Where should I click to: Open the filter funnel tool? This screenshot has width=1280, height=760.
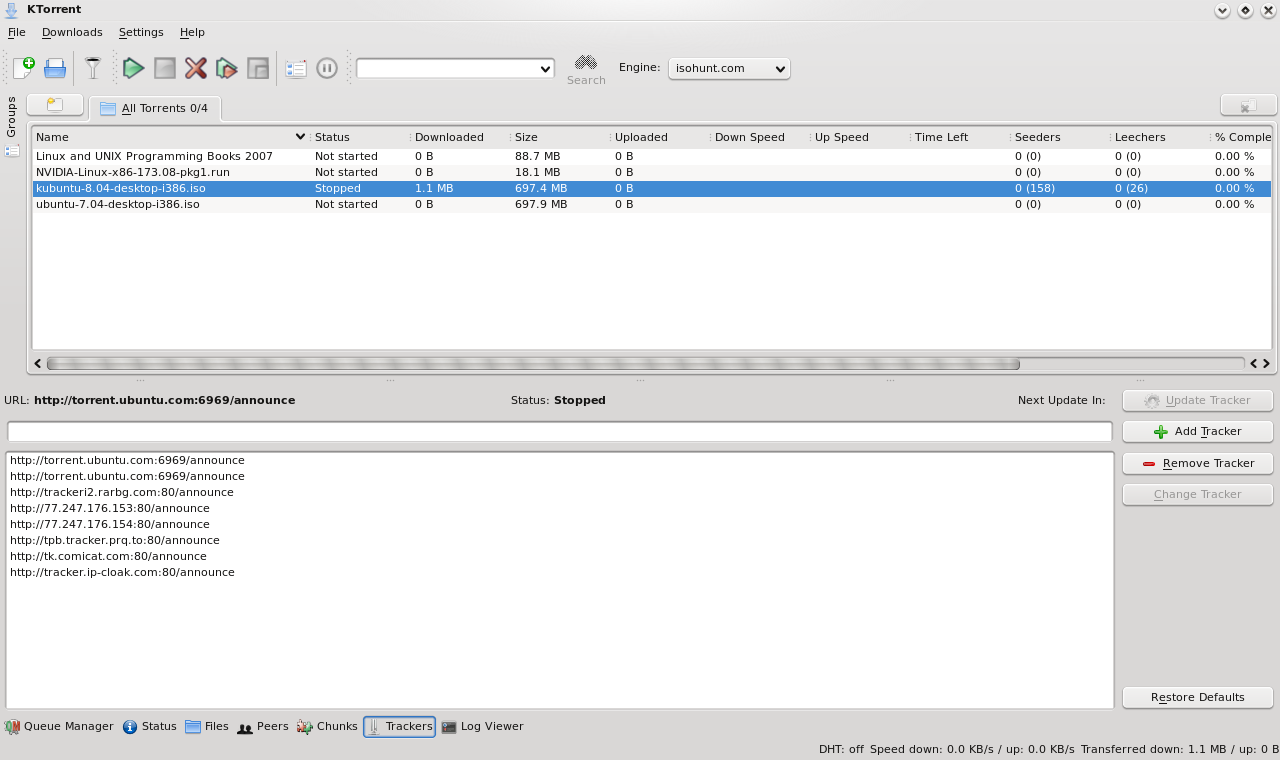click(x=93, y=68)
